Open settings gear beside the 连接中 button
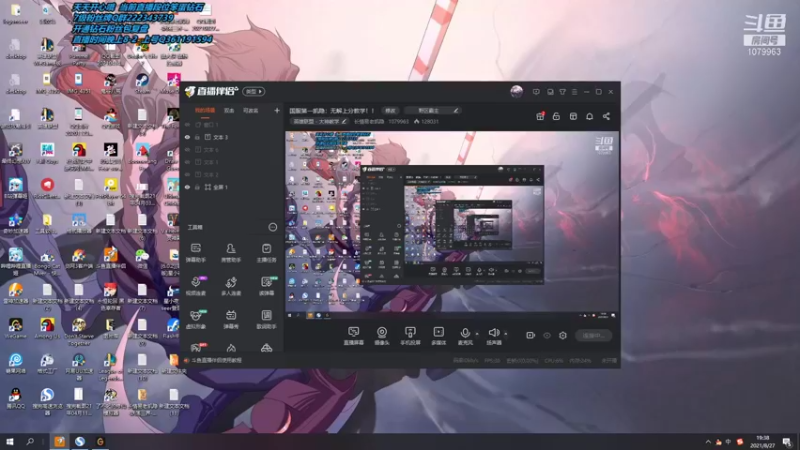 (563, 335)
